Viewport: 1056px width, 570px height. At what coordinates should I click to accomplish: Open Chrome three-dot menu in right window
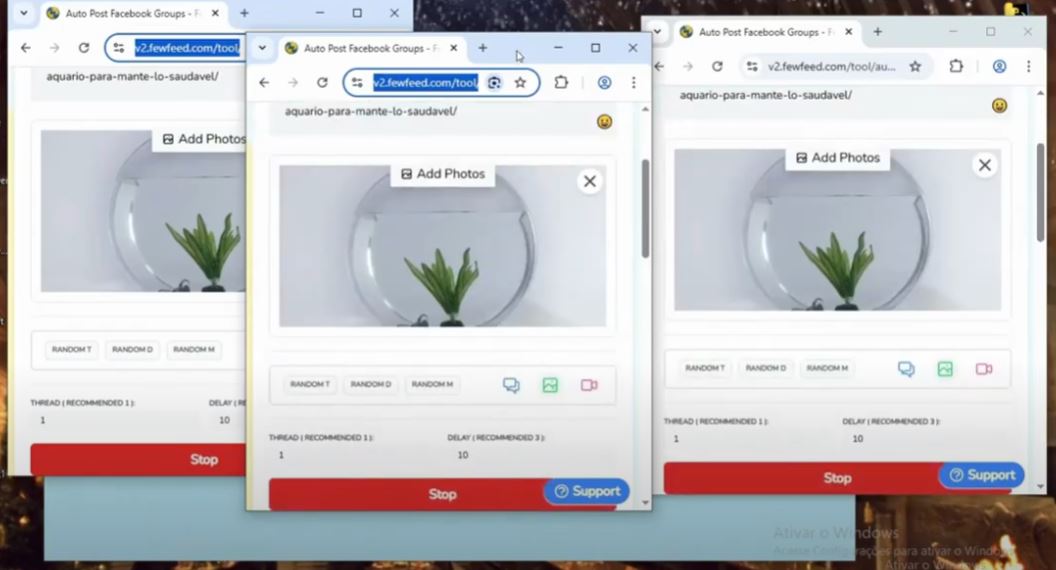tap(1028, 66)
